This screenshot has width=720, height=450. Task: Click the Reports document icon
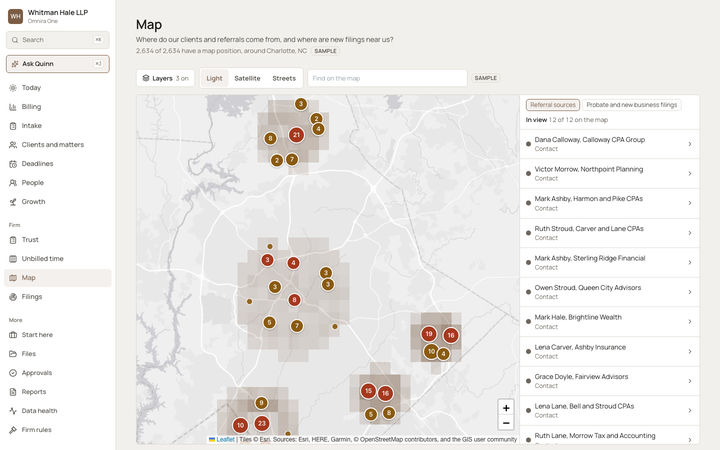[13, 392]
